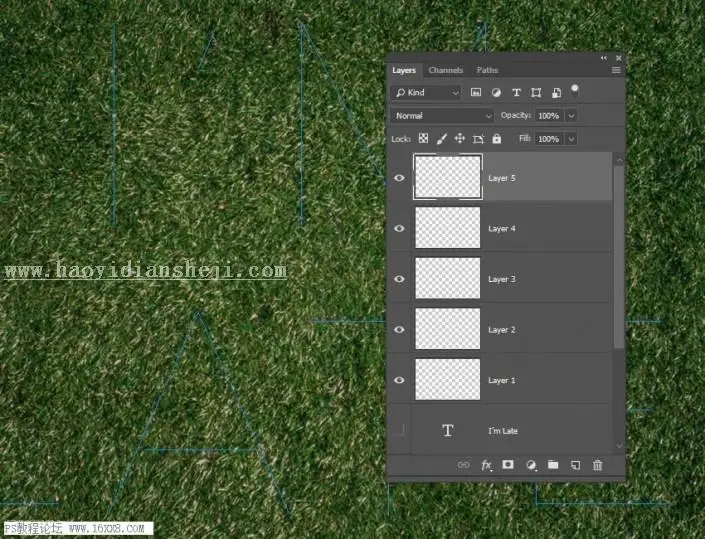This screenshot has width=705, height=539.
Task: Click the Fill 100% value field
Action: (x=549, y=139)
